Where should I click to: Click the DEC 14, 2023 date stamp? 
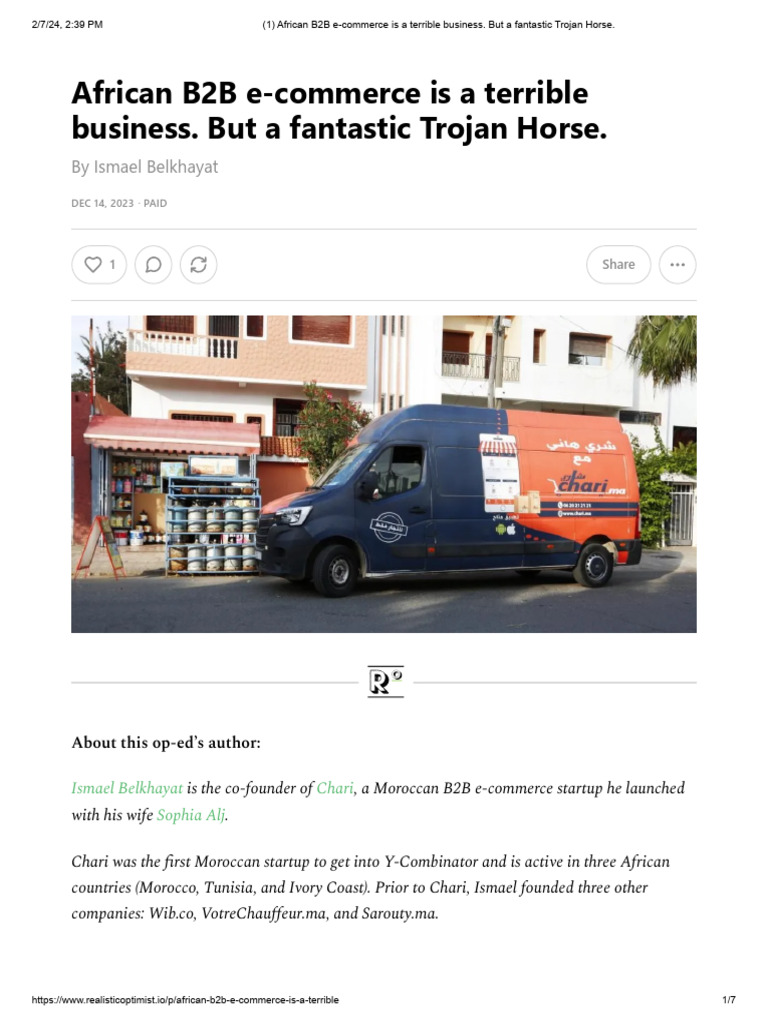103,204
